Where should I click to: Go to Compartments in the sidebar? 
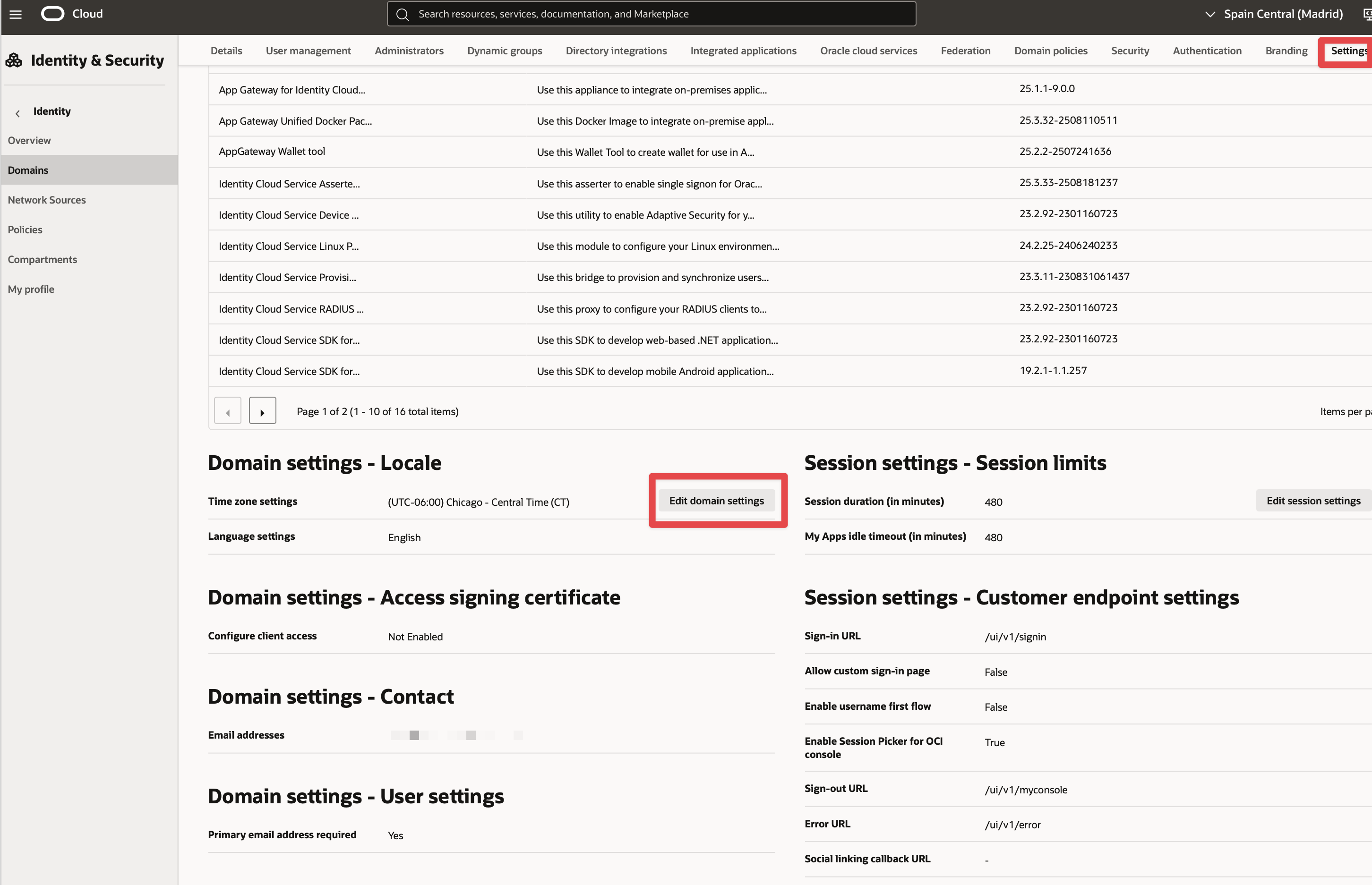42,259
